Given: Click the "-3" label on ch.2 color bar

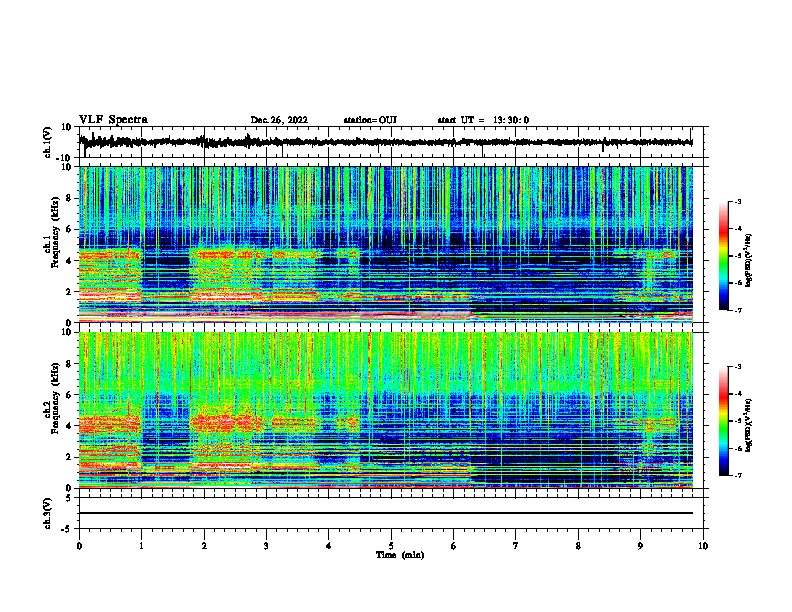Looking at the screenshot, I should (x=737, y=367).
